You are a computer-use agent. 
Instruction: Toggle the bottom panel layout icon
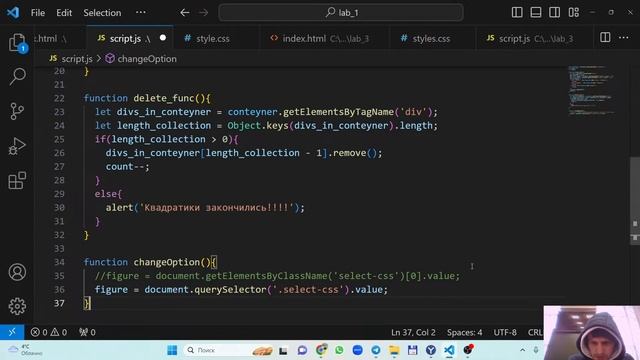point(536,12)
